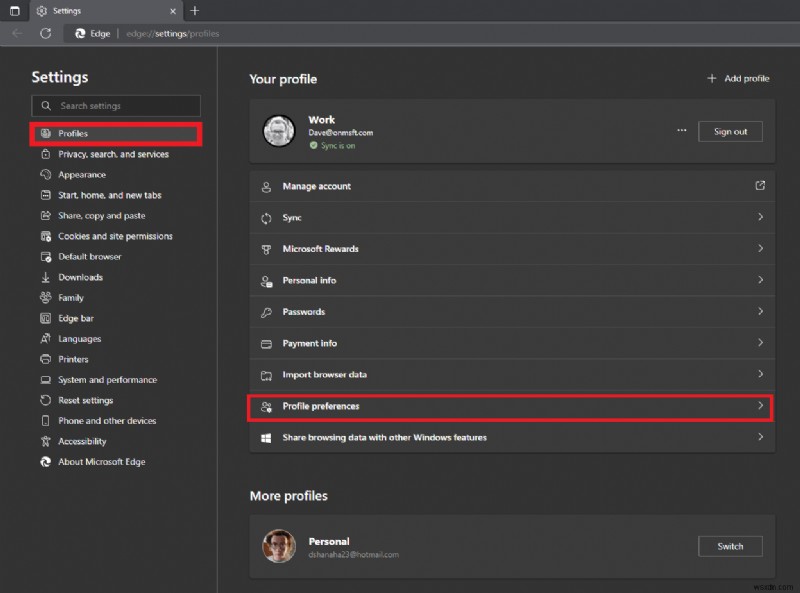Click the tab actions icon top-left corner
The width and height of the screenshot is (800, 593).
[x=13, y=11]
